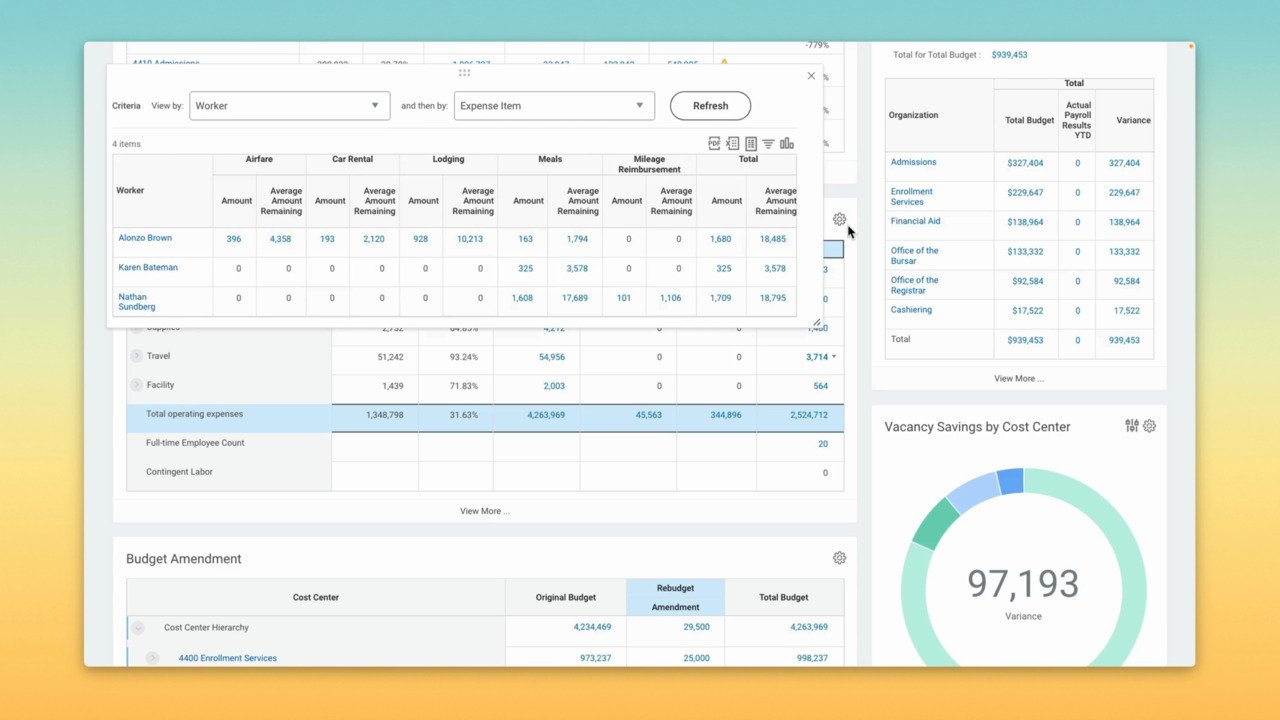Viewport: 1280px width, 720px height.
Task: Open the grid preferences table icon
Action: (x=750, y=144)
